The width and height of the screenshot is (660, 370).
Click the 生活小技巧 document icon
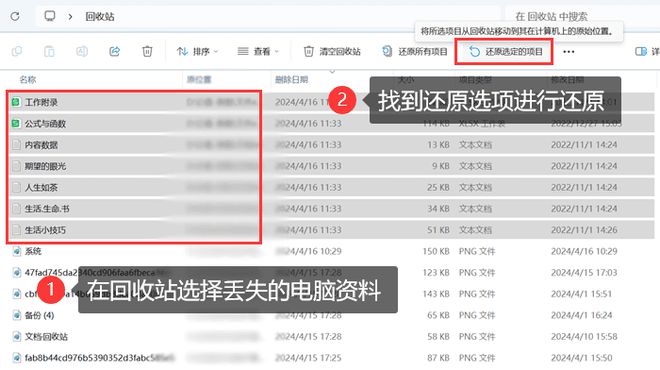[16, 230]
